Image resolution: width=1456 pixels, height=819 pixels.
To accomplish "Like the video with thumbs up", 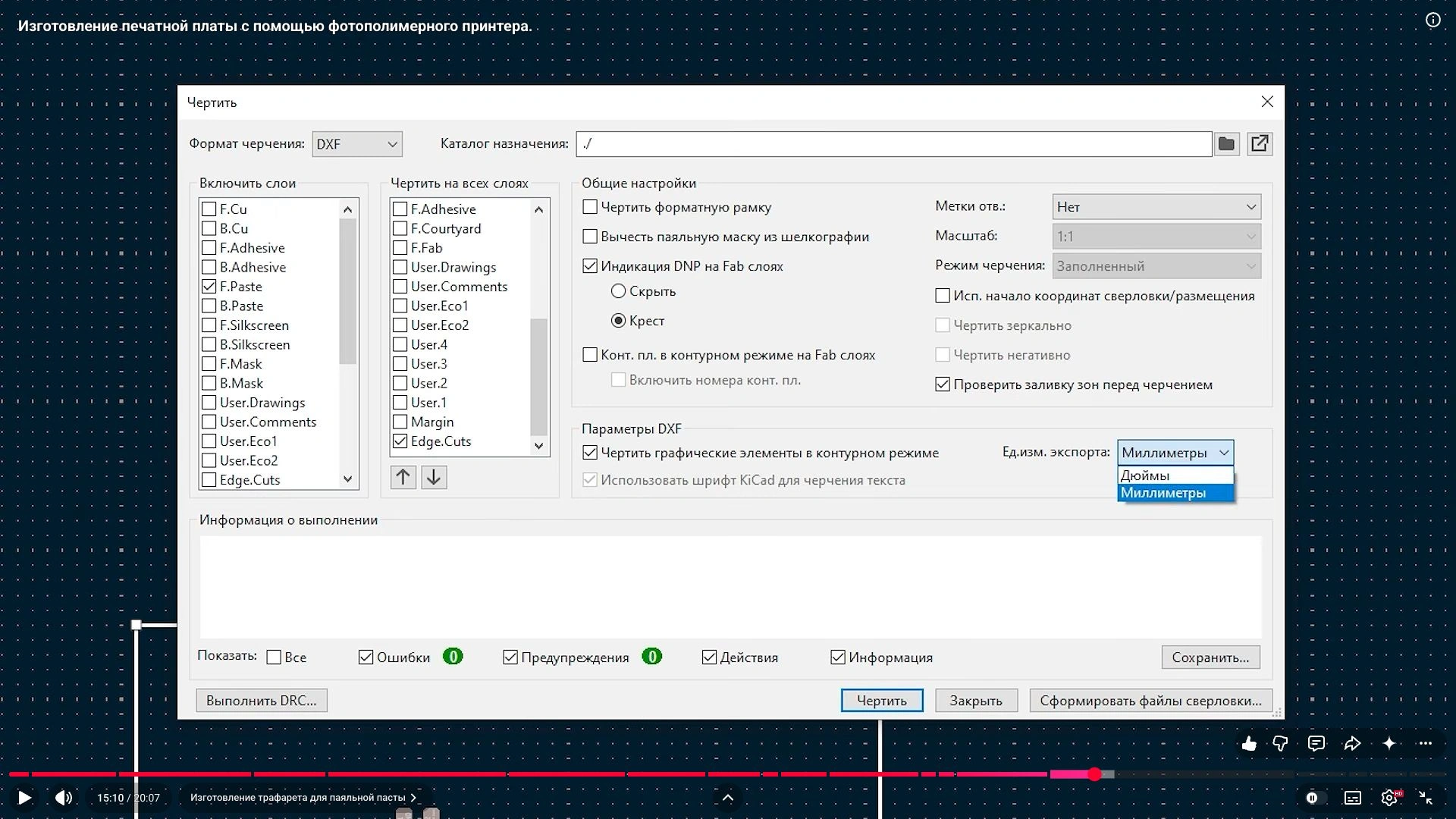I will pyautogui.click(x=1249, y=743).
